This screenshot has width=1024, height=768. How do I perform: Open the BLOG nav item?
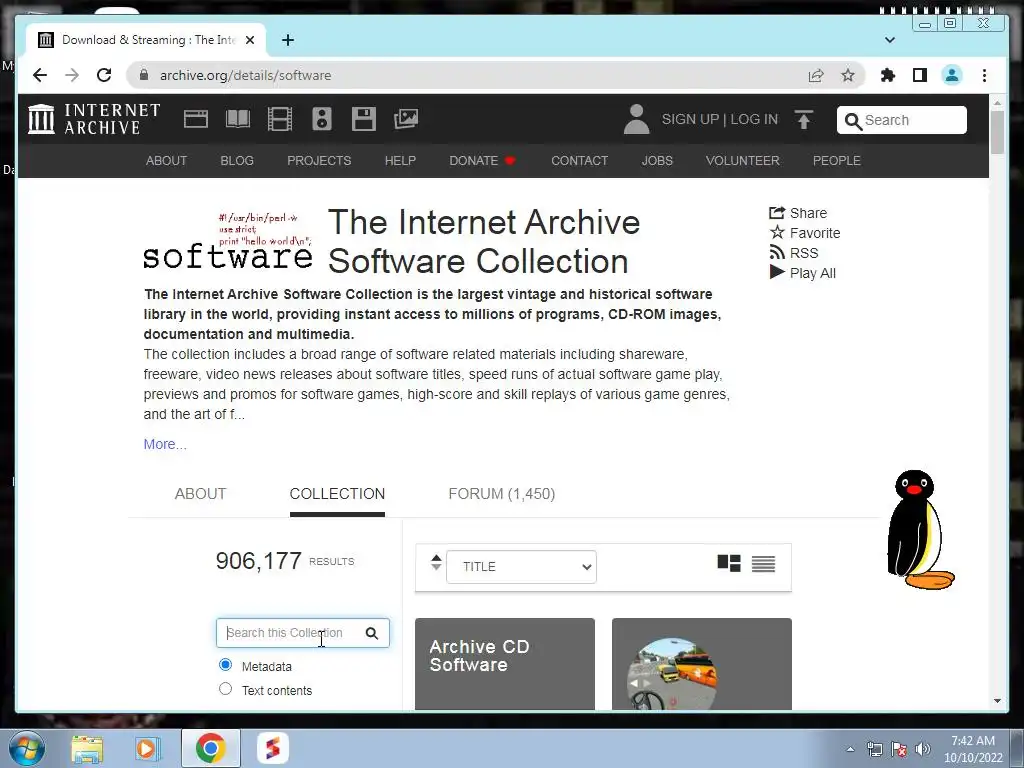[237, 161]
